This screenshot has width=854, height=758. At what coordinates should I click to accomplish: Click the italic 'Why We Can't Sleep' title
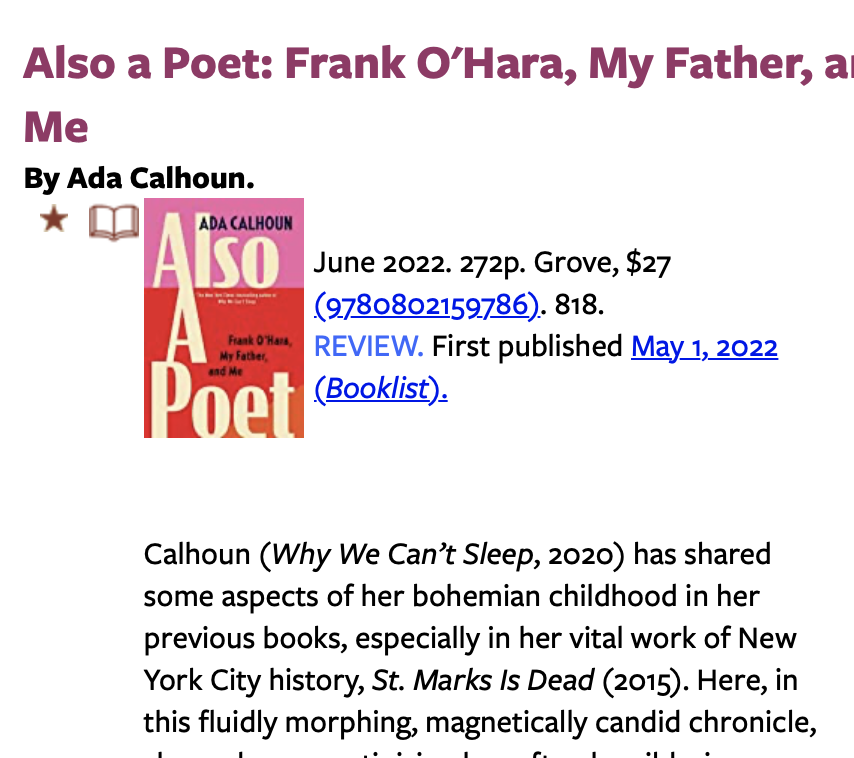click(406, 554)
